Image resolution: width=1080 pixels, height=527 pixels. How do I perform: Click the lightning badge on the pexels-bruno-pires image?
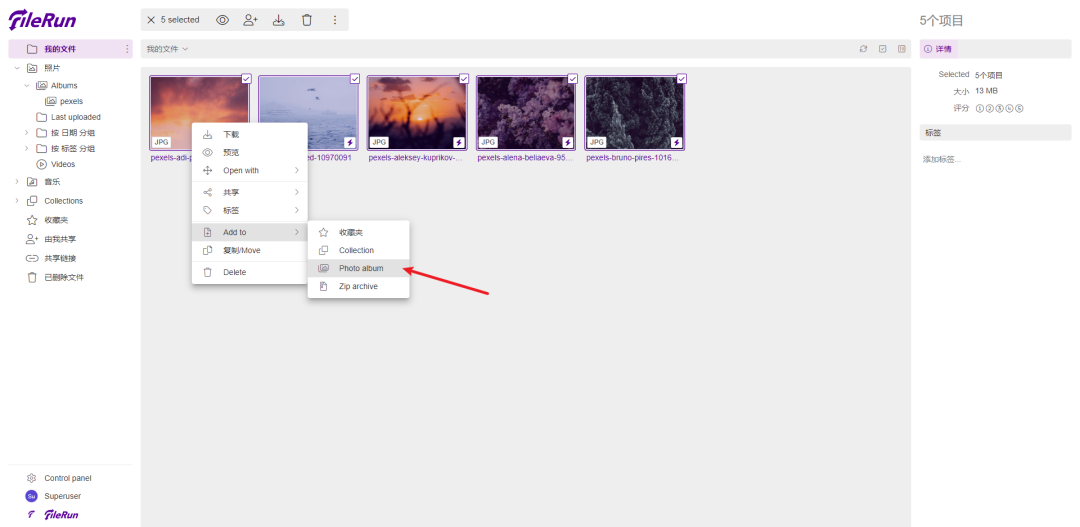tap(676, 143)
